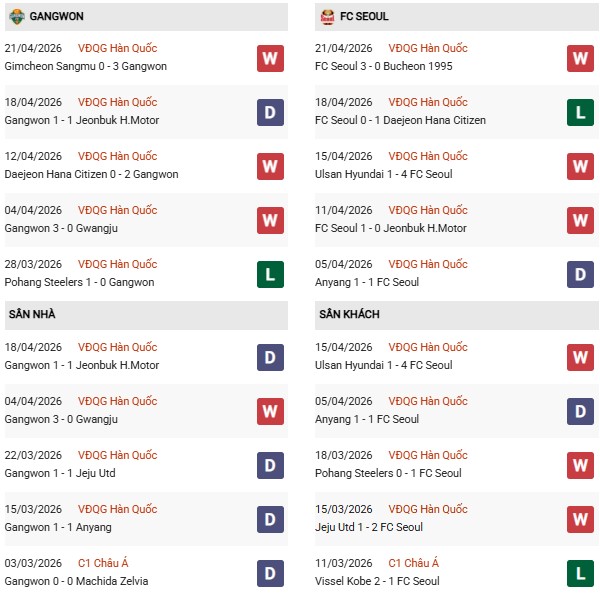Click D badge for 18/04 Gangwon recent form row

(x=270, y=112)
